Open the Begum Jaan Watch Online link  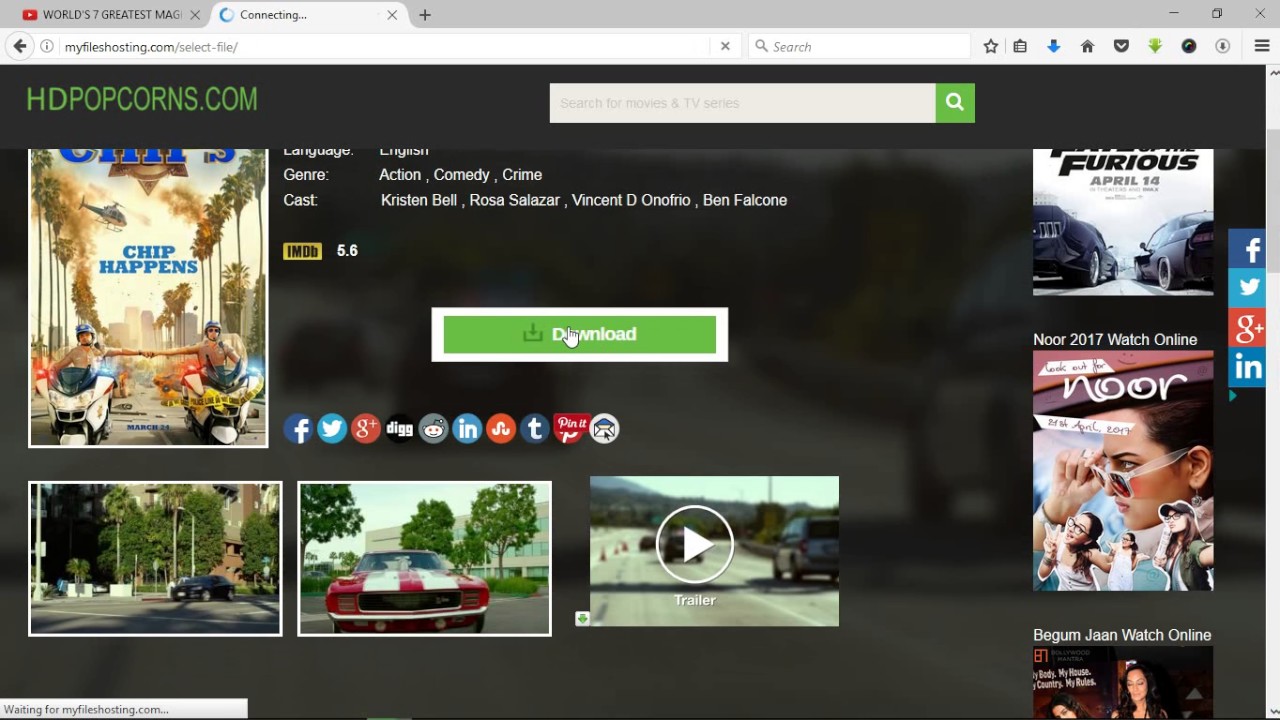[x=1122, y=635]
